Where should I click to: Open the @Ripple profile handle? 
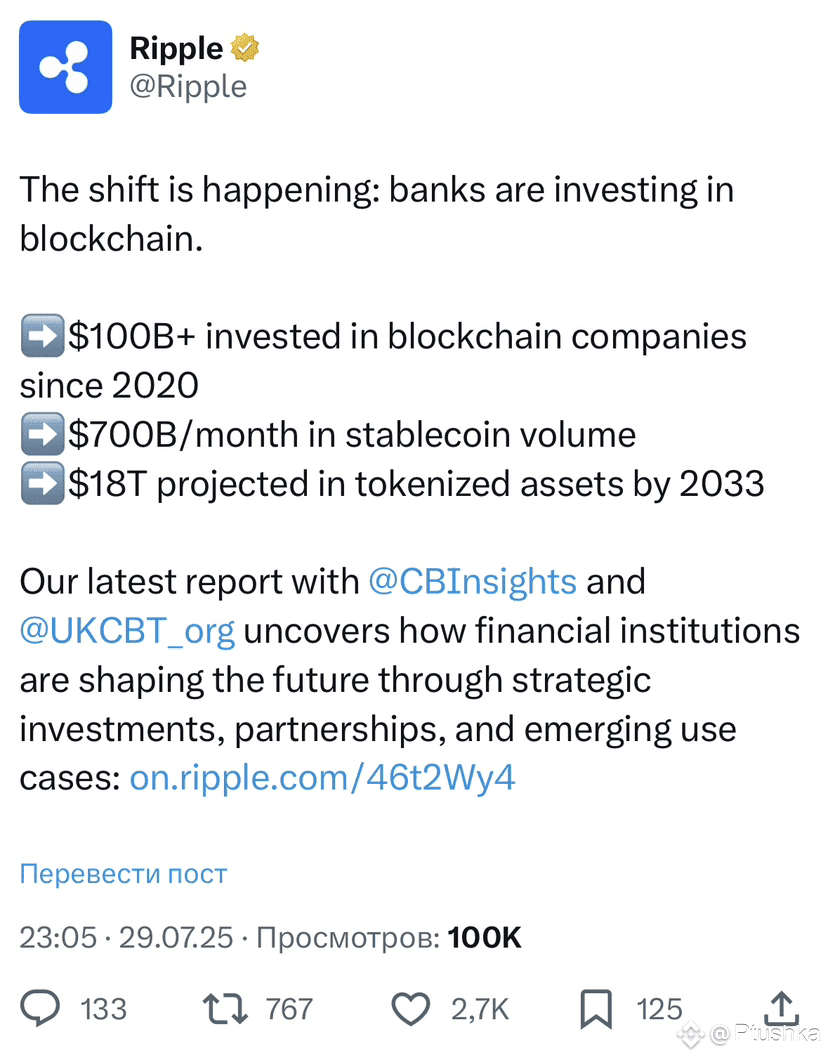pos(190,87)
